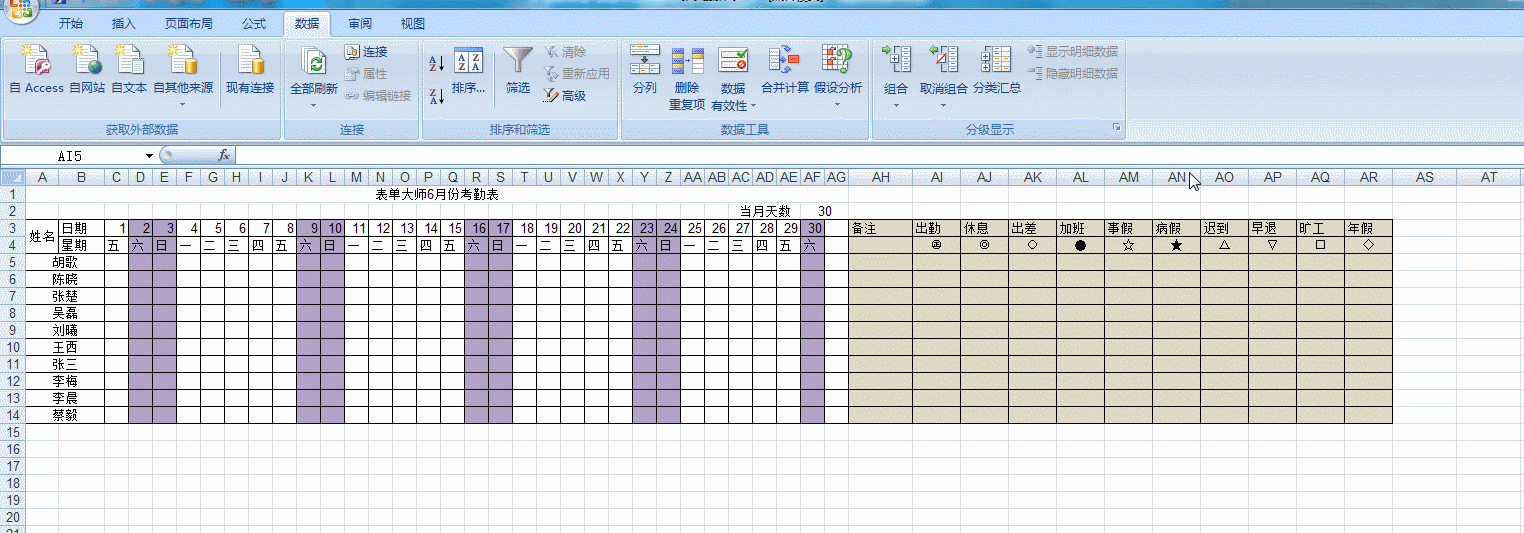The width and height of the screenshot is (1524, 533).
Task: Expand the 全部刷新 dropdown arrow
Action: coord(314,104)
